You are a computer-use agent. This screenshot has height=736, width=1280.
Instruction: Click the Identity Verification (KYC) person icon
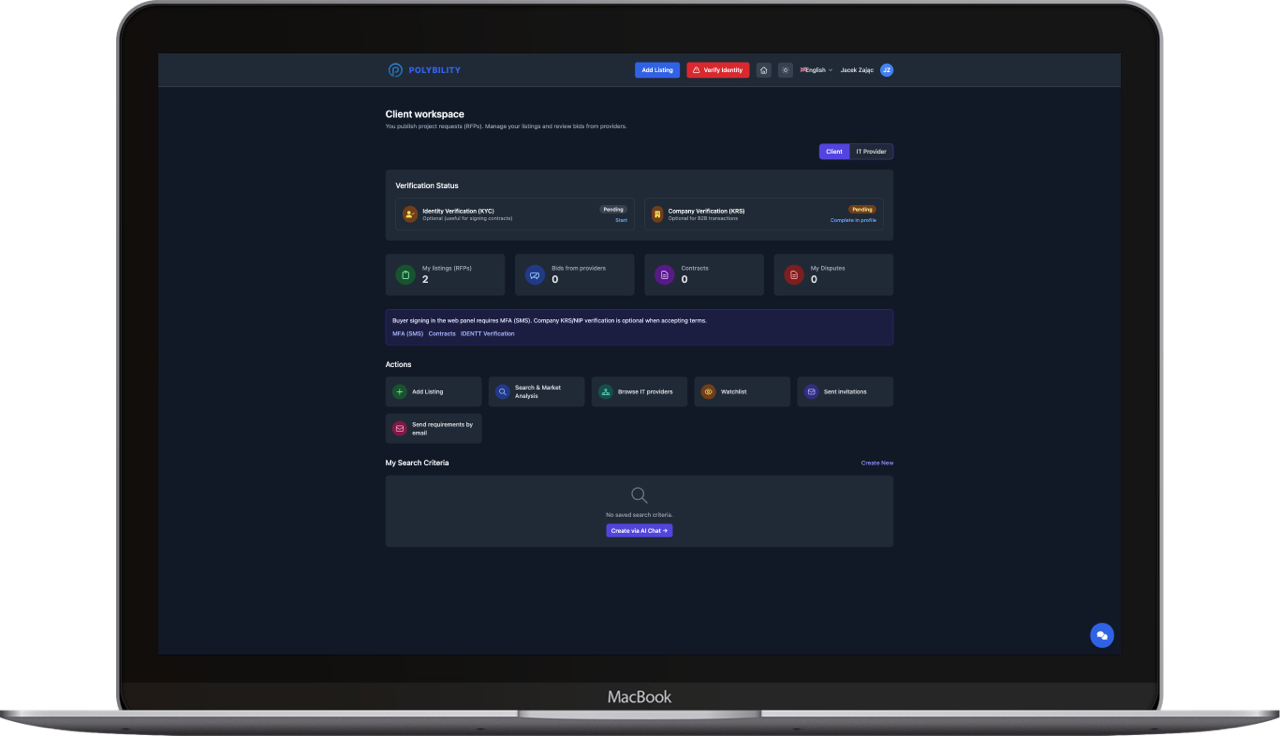pos(410,214)
